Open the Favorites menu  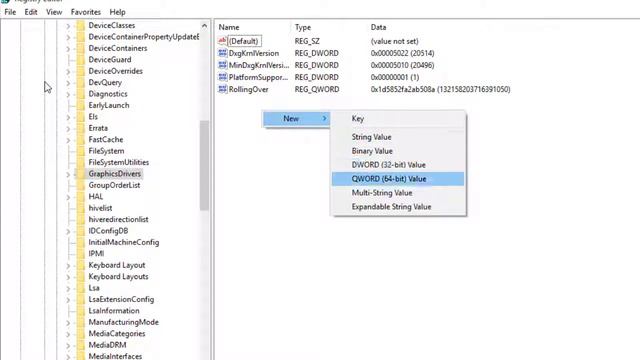86,12
